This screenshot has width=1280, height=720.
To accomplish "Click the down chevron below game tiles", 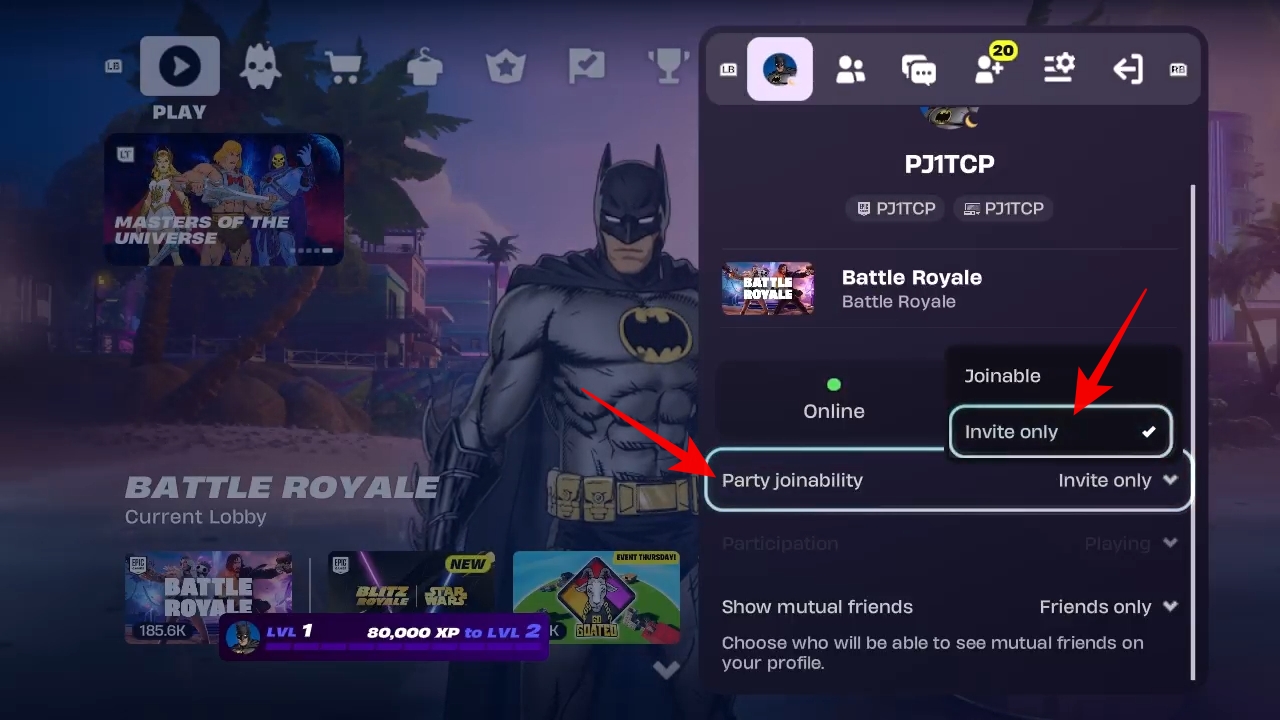I will 667,669.
